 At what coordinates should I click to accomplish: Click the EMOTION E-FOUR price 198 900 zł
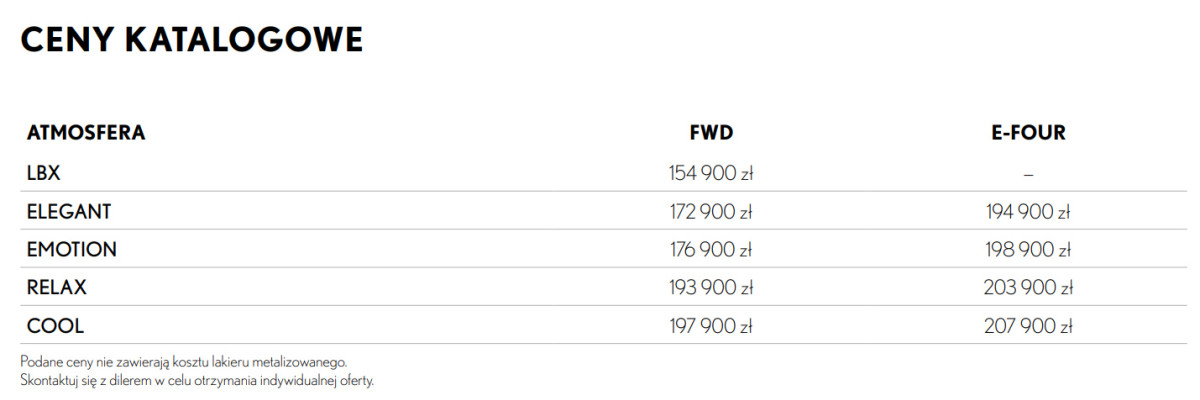pyautogui.click(x=1027, y=250)
